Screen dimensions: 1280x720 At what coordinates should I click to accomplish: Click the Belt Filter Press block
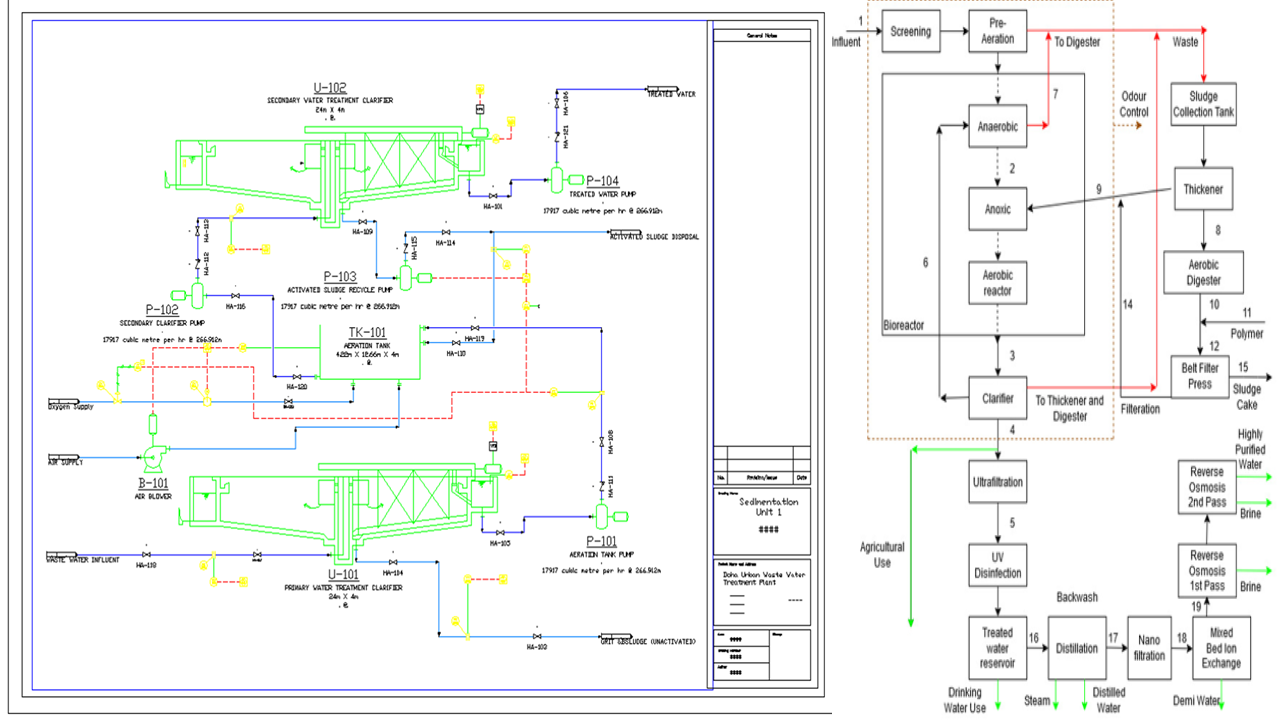1199,377
